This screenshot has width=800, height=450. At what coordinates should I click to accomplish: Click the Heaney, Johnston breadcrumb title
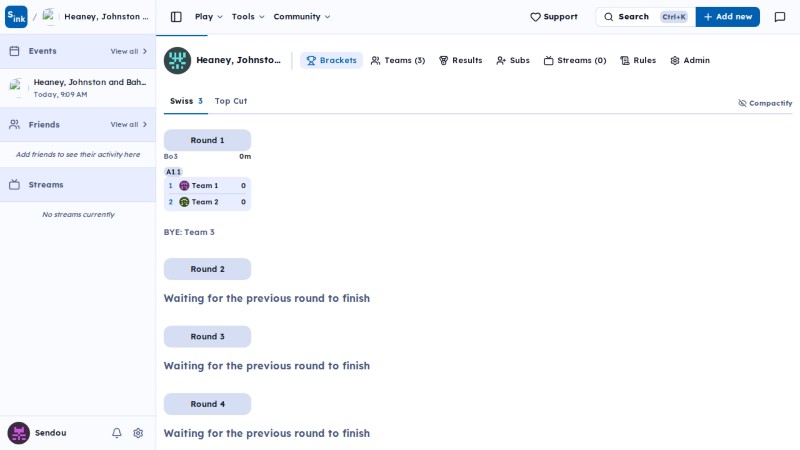pyautogui.click(x=107, y=17)
